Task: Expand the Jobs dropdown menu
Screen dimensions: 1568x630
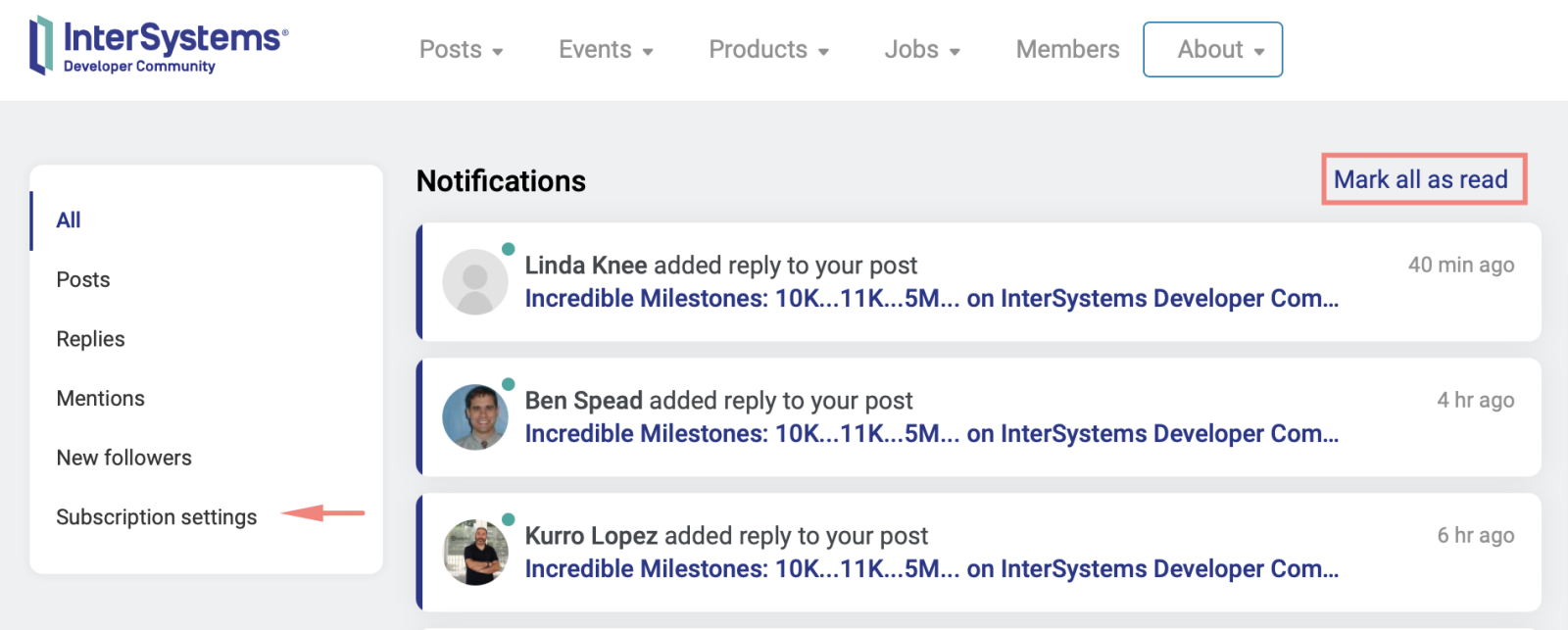Action: [922, 49]
